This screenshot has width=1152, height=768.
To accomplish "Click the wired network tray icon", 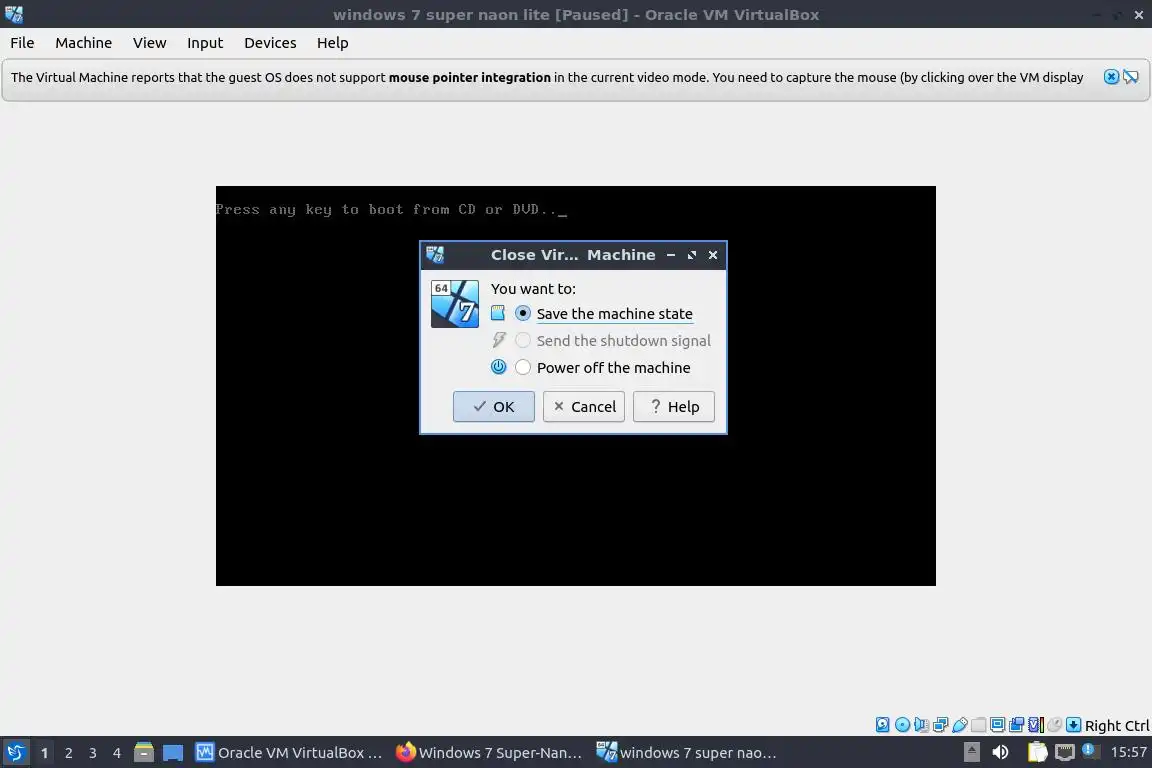I will pos(1065,752).
